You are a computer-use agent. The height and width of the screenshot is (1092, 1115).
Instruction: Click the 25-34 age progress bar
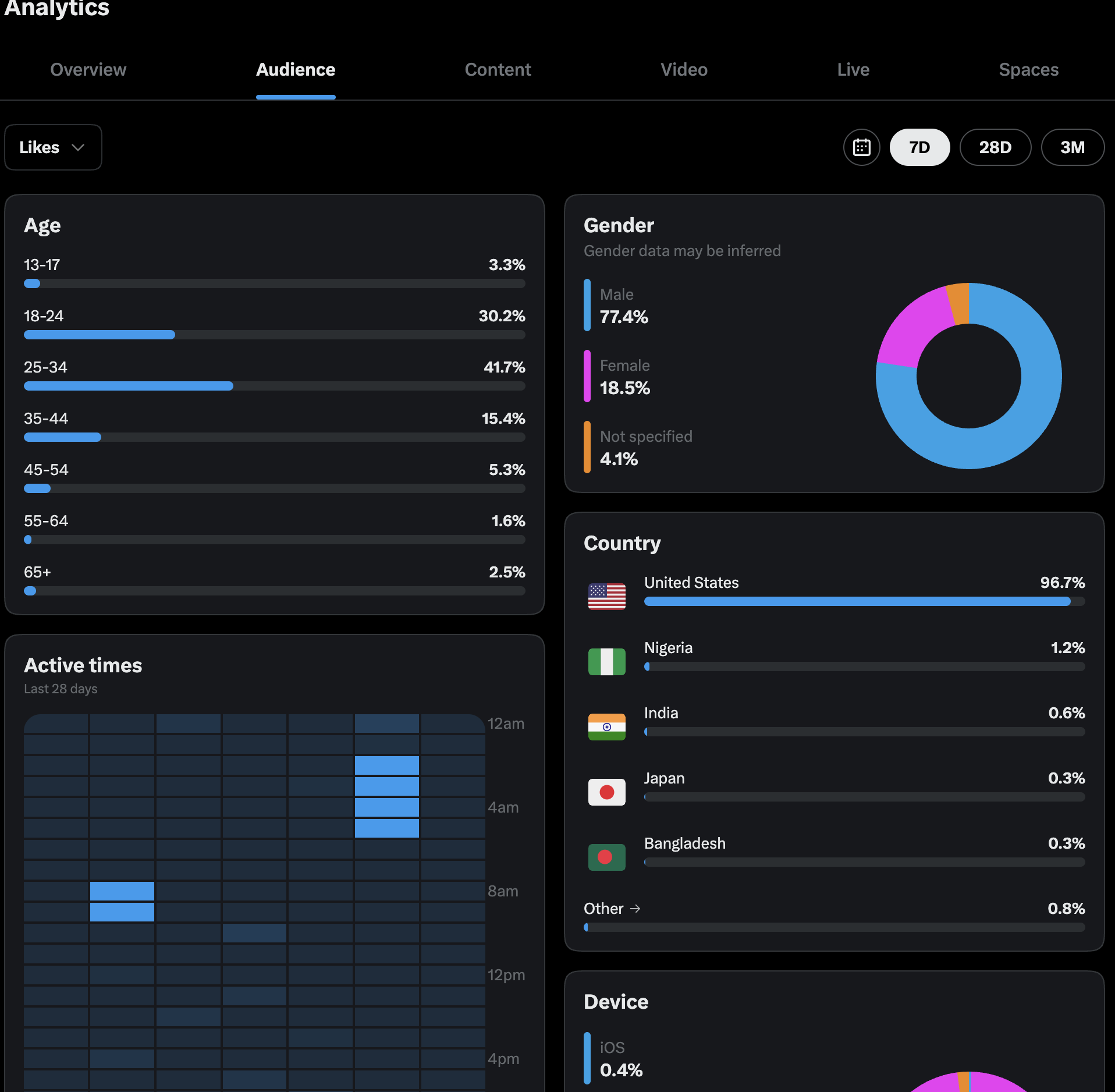tap(274, 386)
